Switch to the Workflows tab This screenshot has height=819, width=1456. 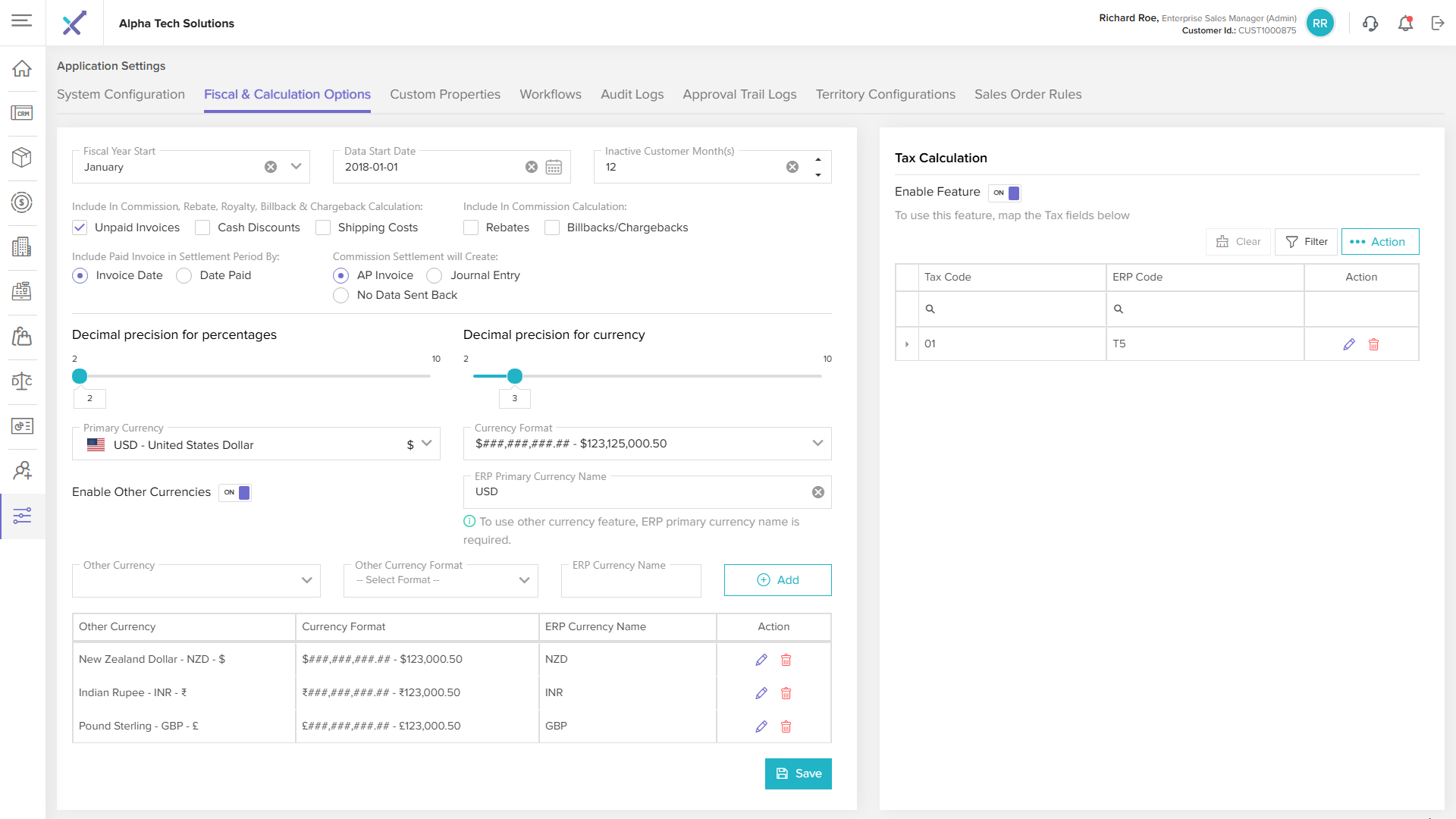coord(550,94)
